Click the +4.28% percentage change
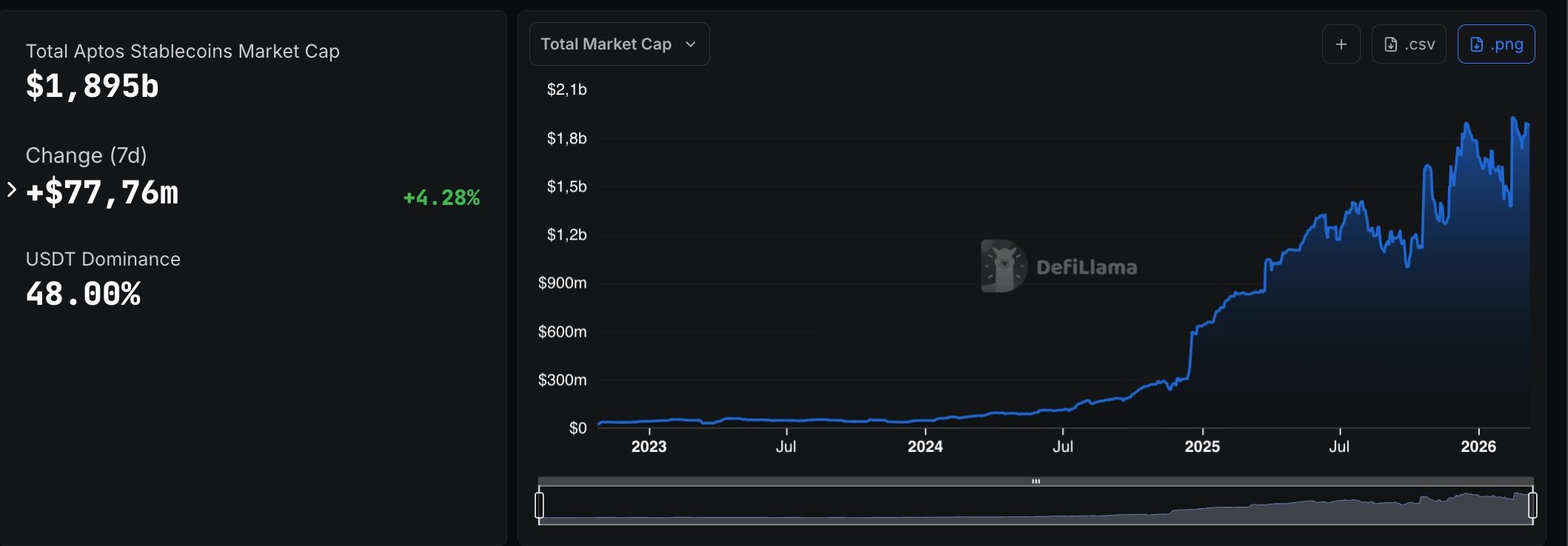Screen dimensions: 1568x546 click(441, 198)
